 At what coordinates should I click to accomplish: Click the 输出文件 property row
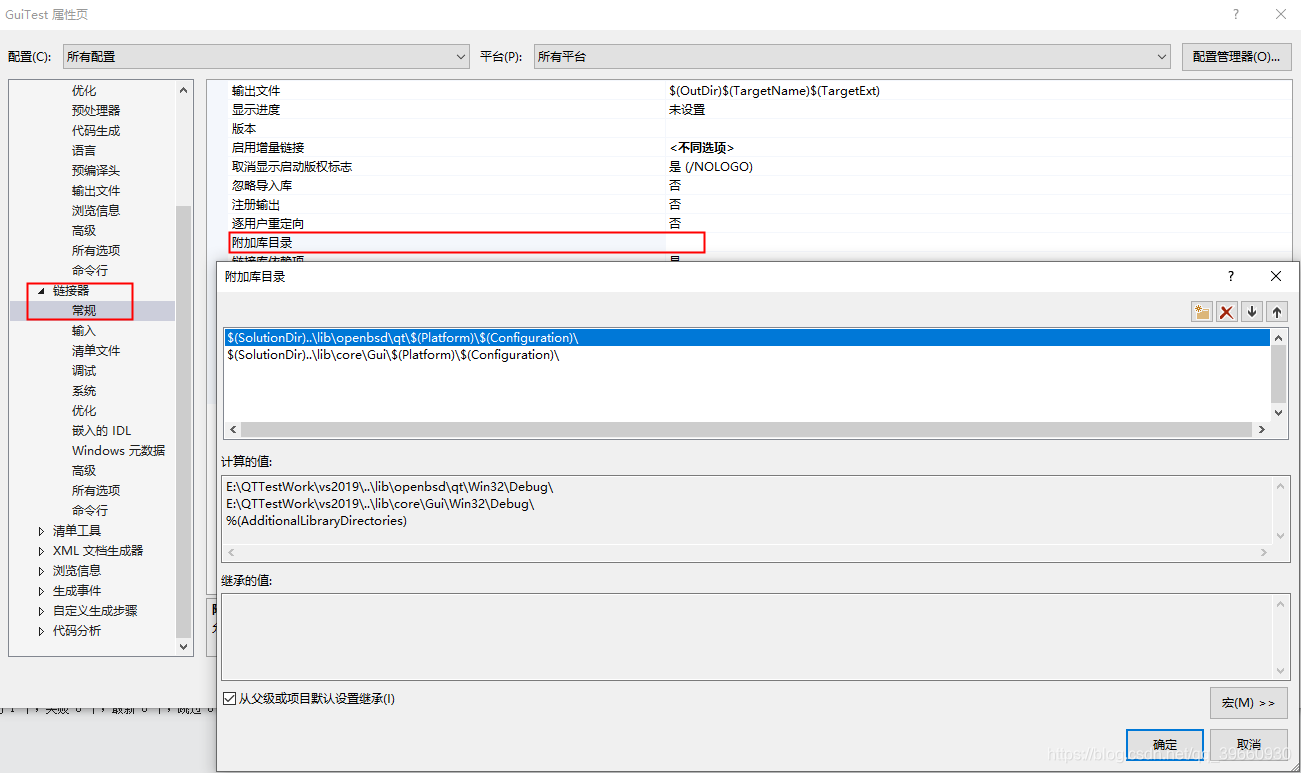pyautogui.click(x=760, y=91)
